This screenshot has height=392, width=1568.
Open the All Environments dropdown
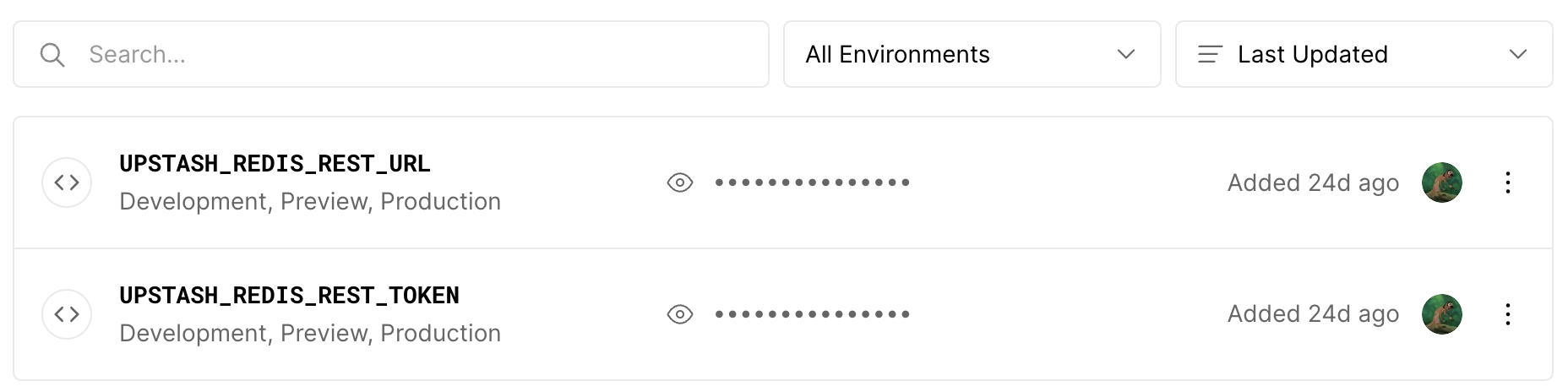tap(972, 55)
